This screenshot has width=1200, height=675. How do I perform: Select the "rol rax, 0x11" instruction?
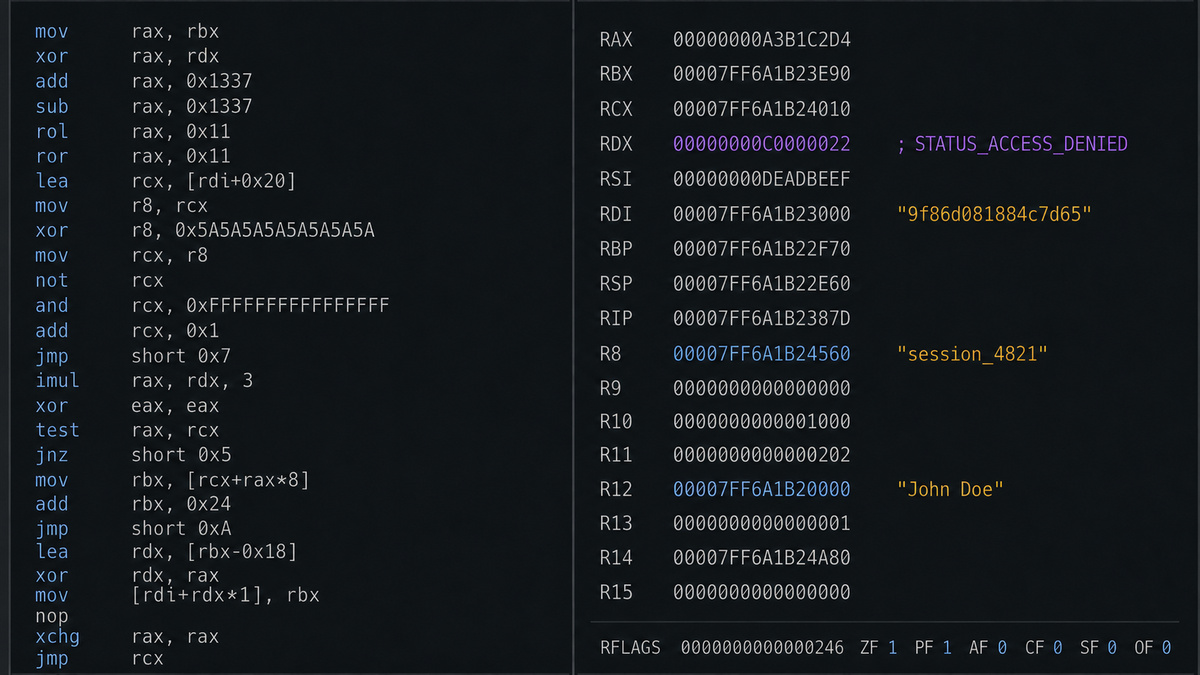click(133, 131)
